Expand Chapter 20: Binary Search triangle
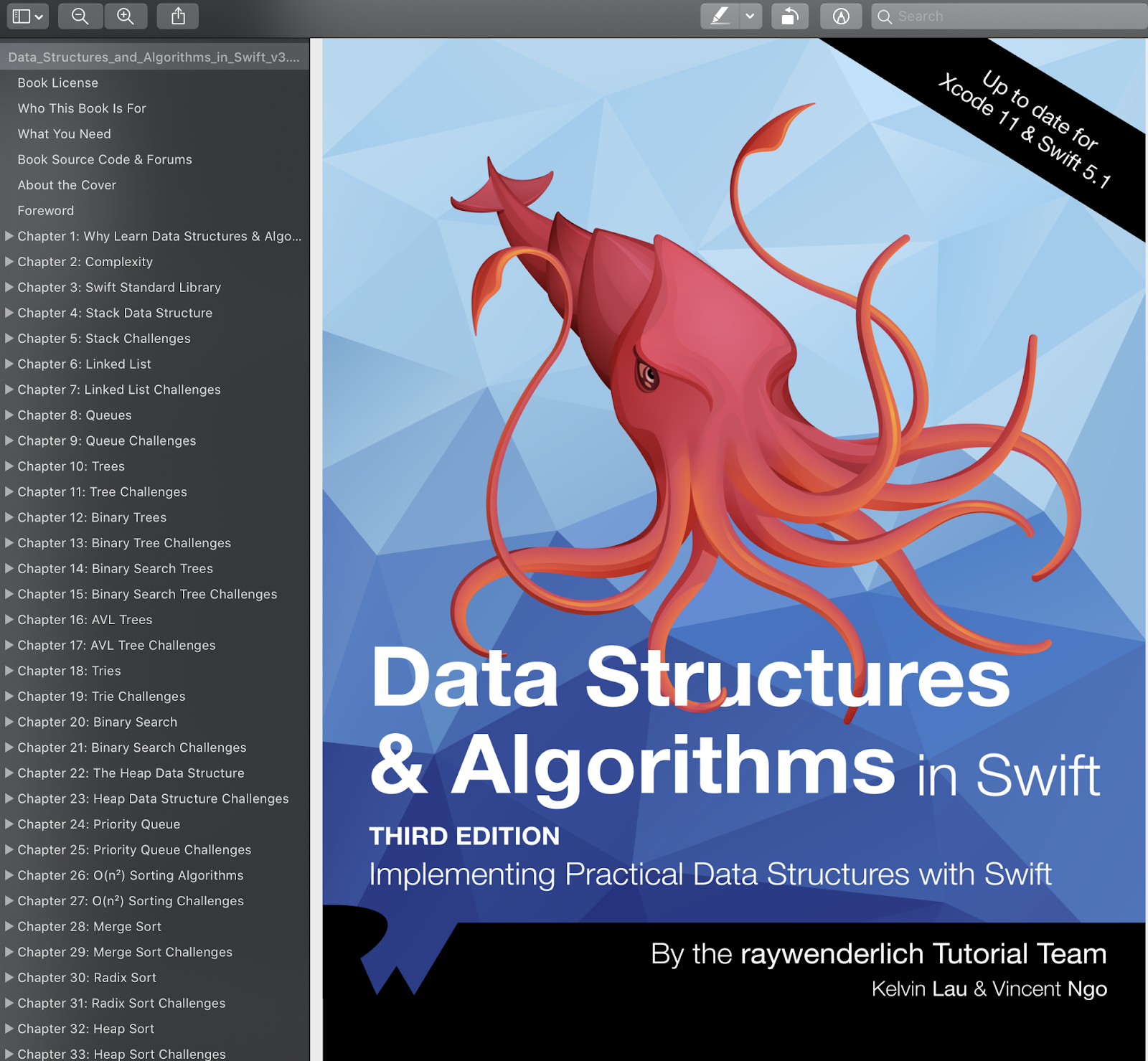The image size is (1148, 1061). 9,722
